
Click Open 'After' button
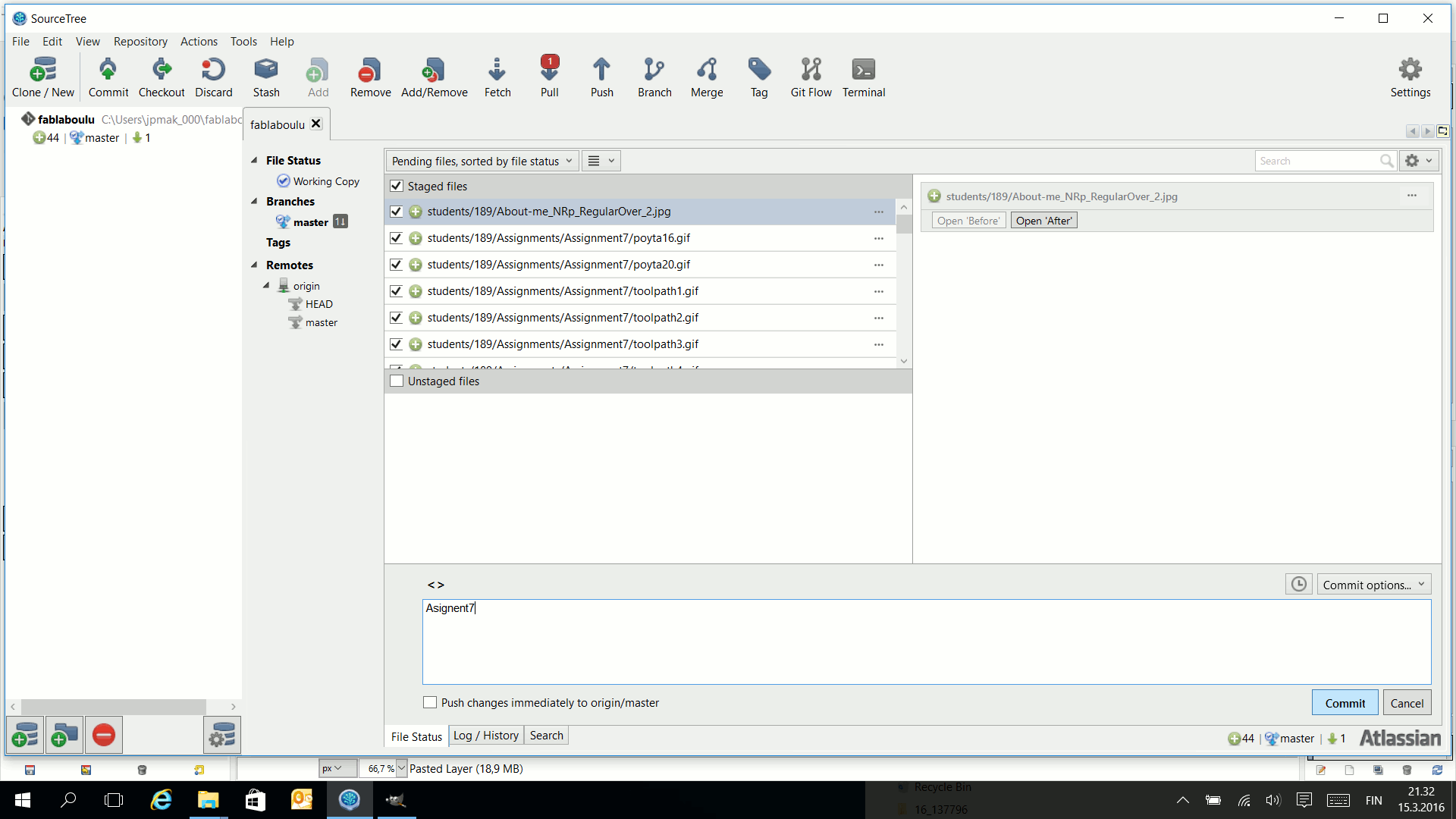[x=1043, y=221]
